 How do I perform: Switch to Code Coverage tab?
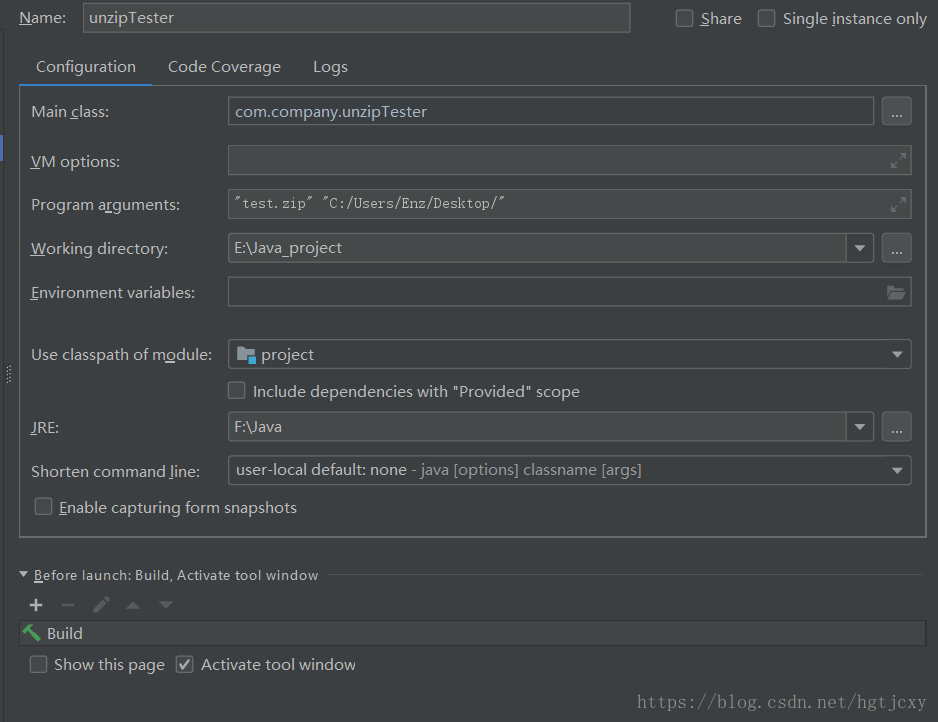(224, 67)
